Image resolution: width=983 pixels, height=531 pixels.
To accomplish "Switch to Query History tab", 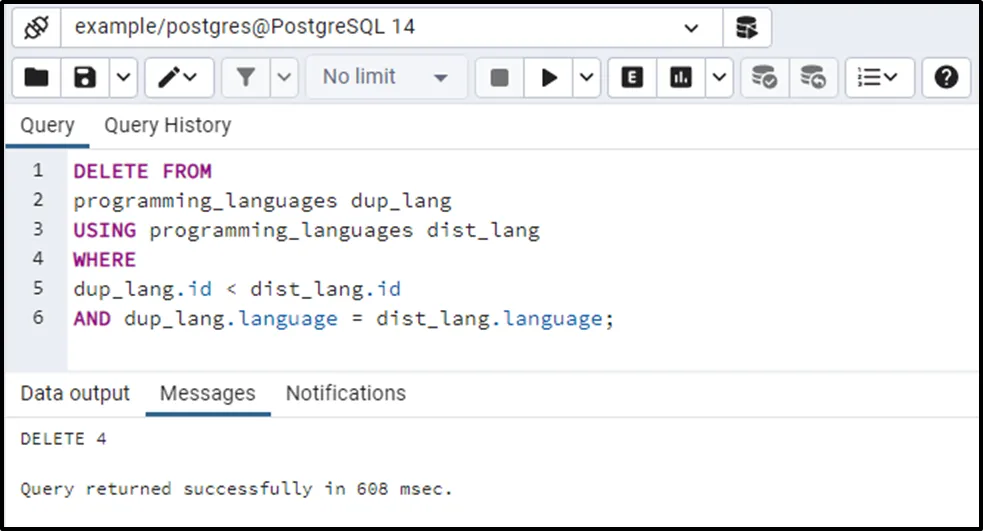I will click(x=167, y=125).
